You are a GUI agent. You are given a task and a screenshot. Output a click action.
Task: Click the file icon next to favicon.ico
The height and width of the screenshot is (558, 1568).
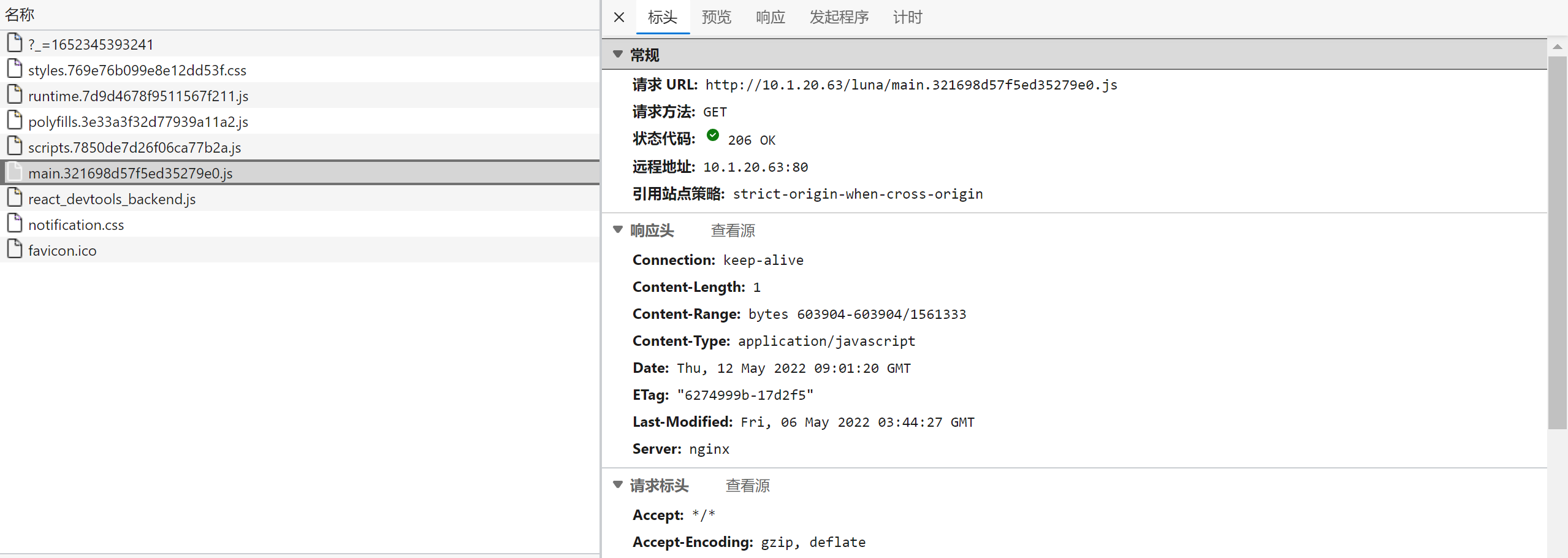[15, 249]
